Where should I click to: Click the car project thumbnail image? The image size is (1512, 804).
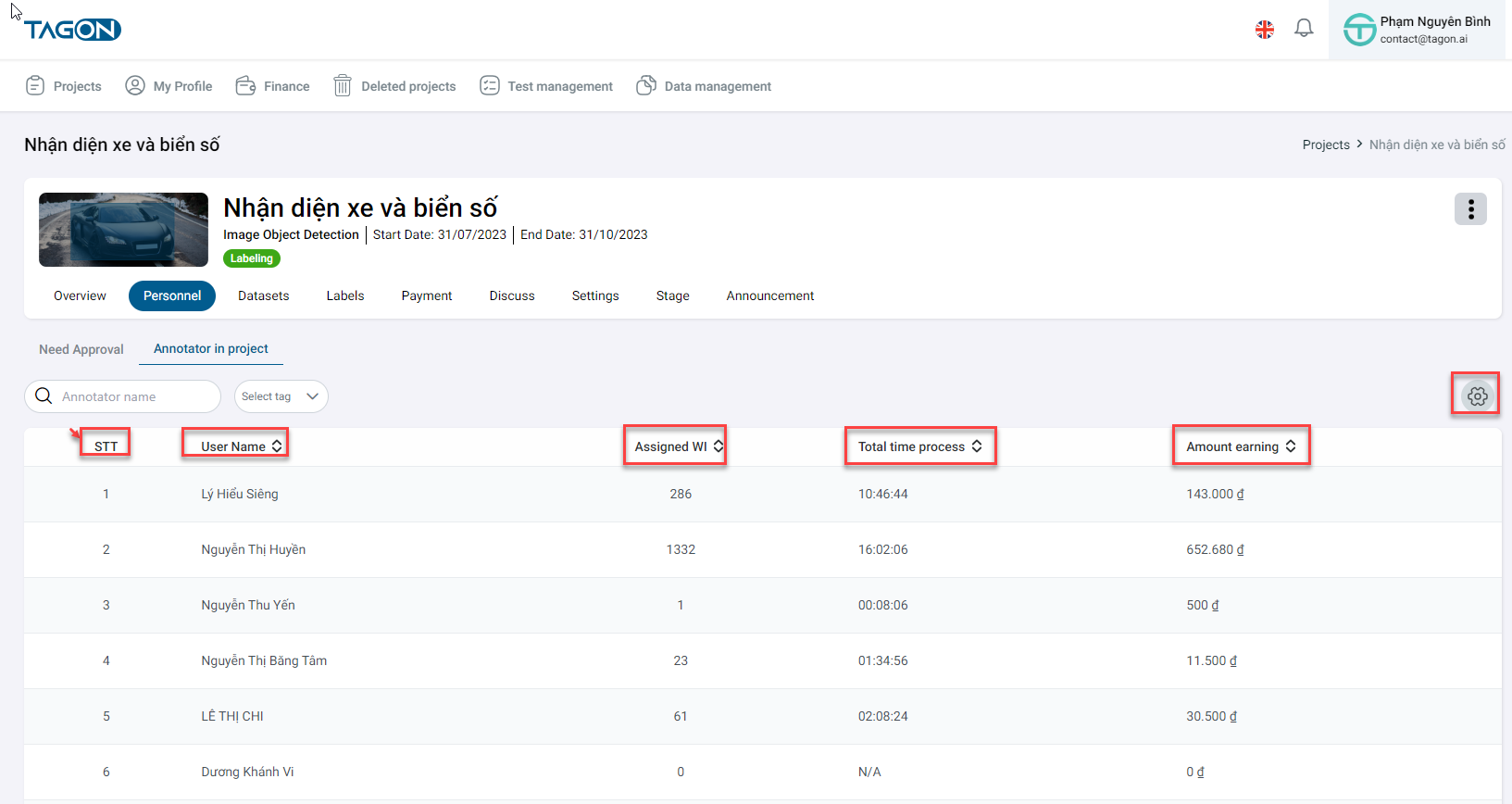click(123, 230)
